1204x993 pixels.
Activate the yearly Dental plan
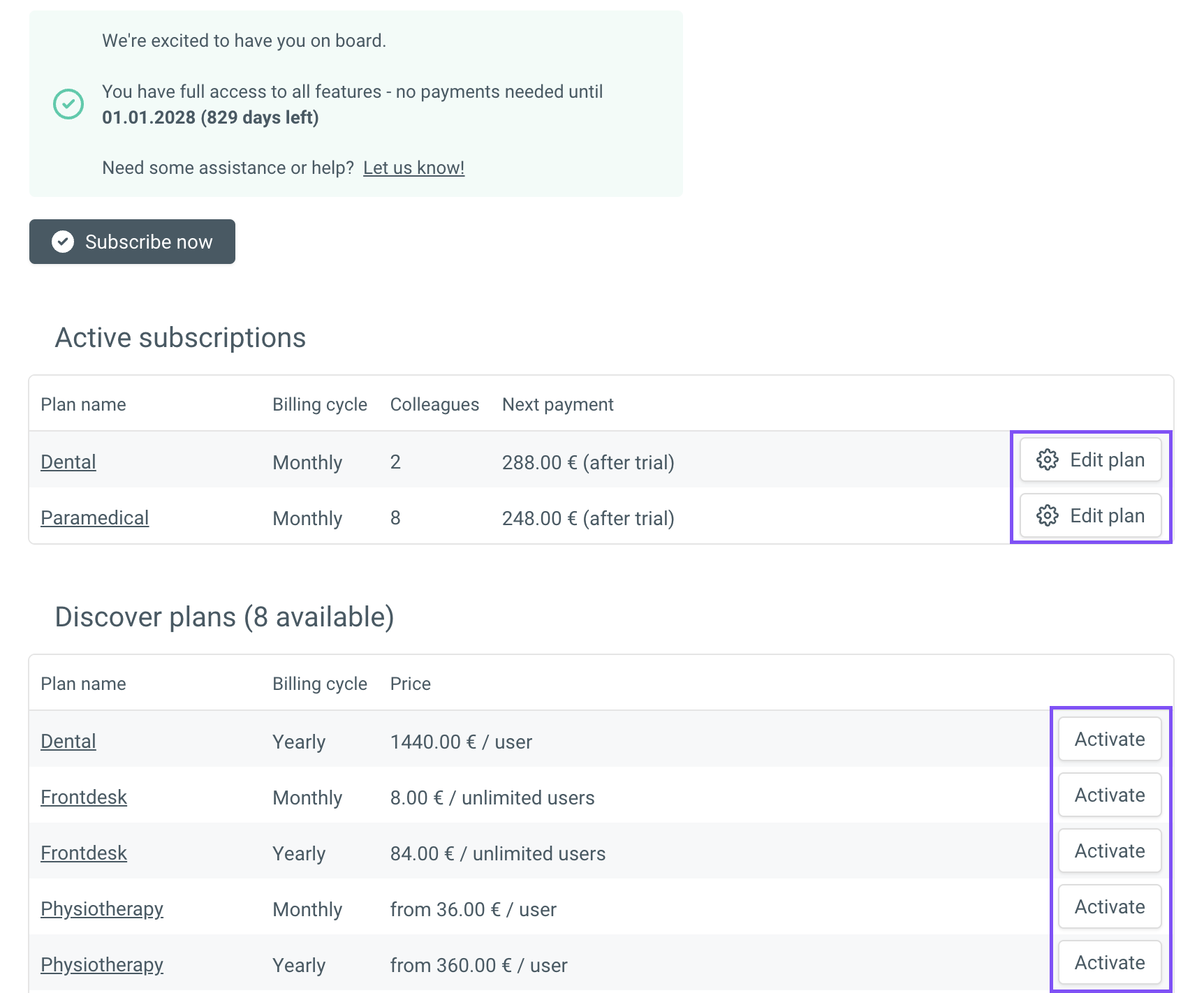point(1109,740)
